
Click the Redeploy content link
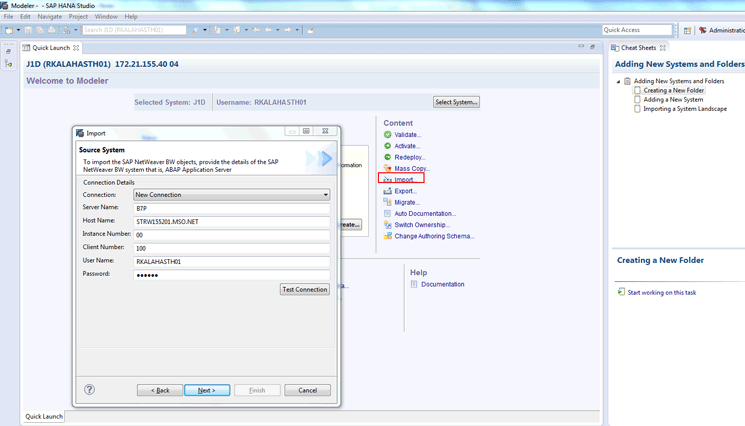410,157
